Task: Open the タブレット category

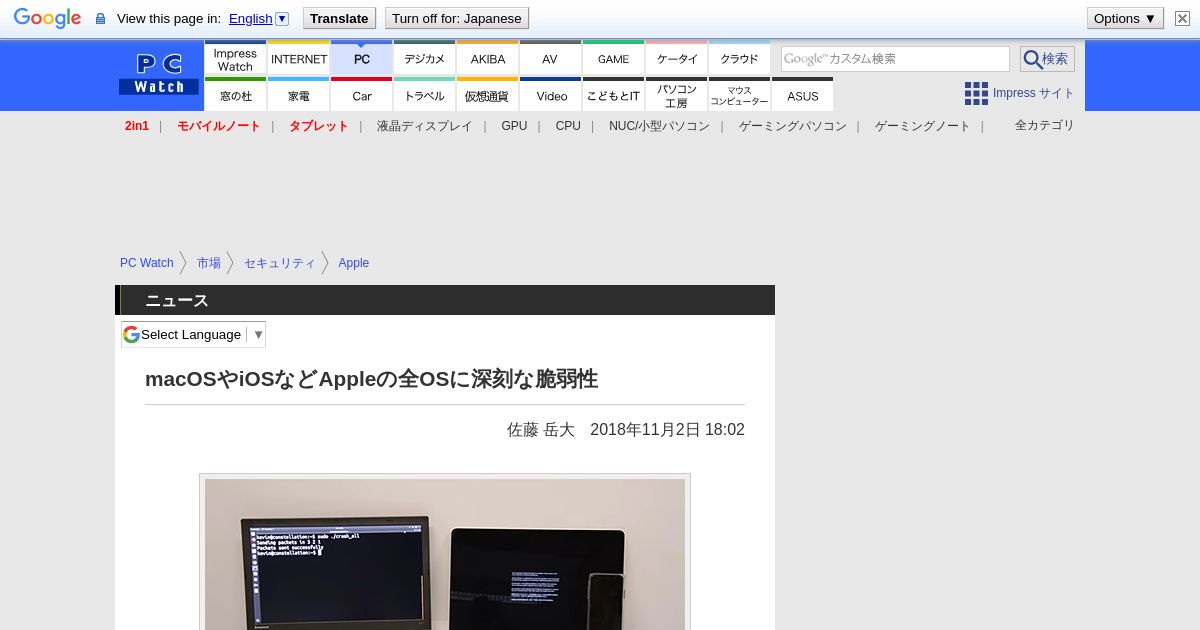Action: (318, 126)
